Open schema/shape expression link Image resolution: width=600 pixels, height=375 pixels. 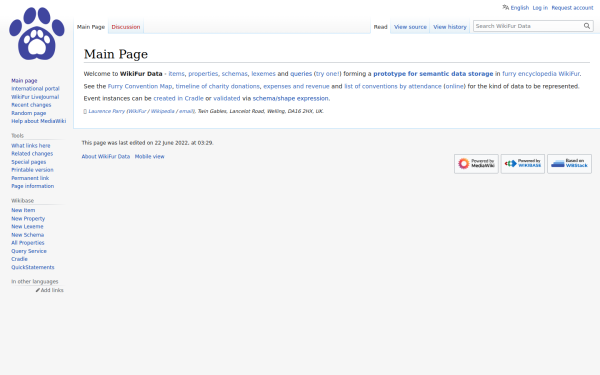[x=290, y=99]
